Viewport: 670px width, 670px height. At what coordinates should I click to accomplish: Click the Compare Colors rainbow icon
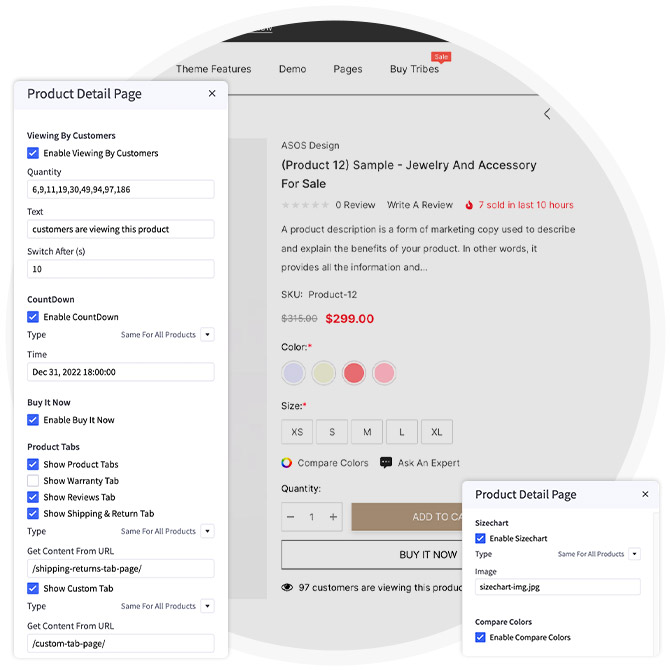287,463
